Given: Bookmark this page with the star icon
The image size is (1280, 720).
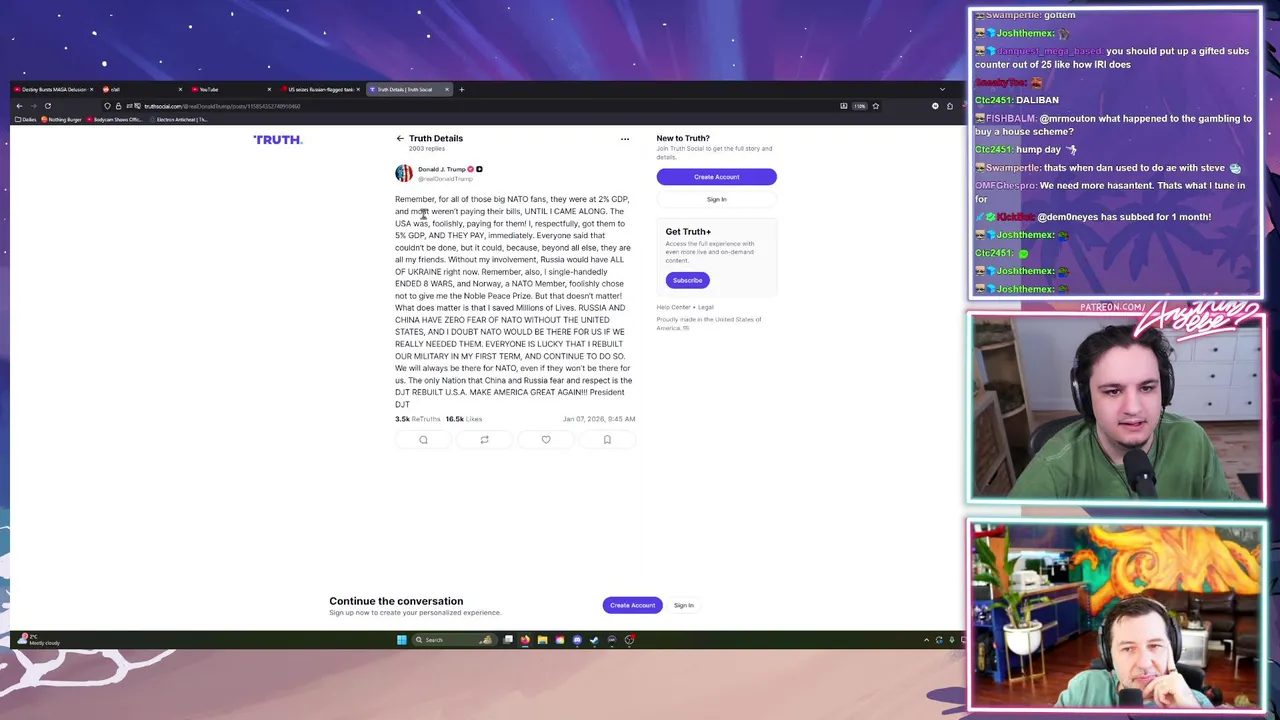Looking at the screenshot, I should [876, 106].
